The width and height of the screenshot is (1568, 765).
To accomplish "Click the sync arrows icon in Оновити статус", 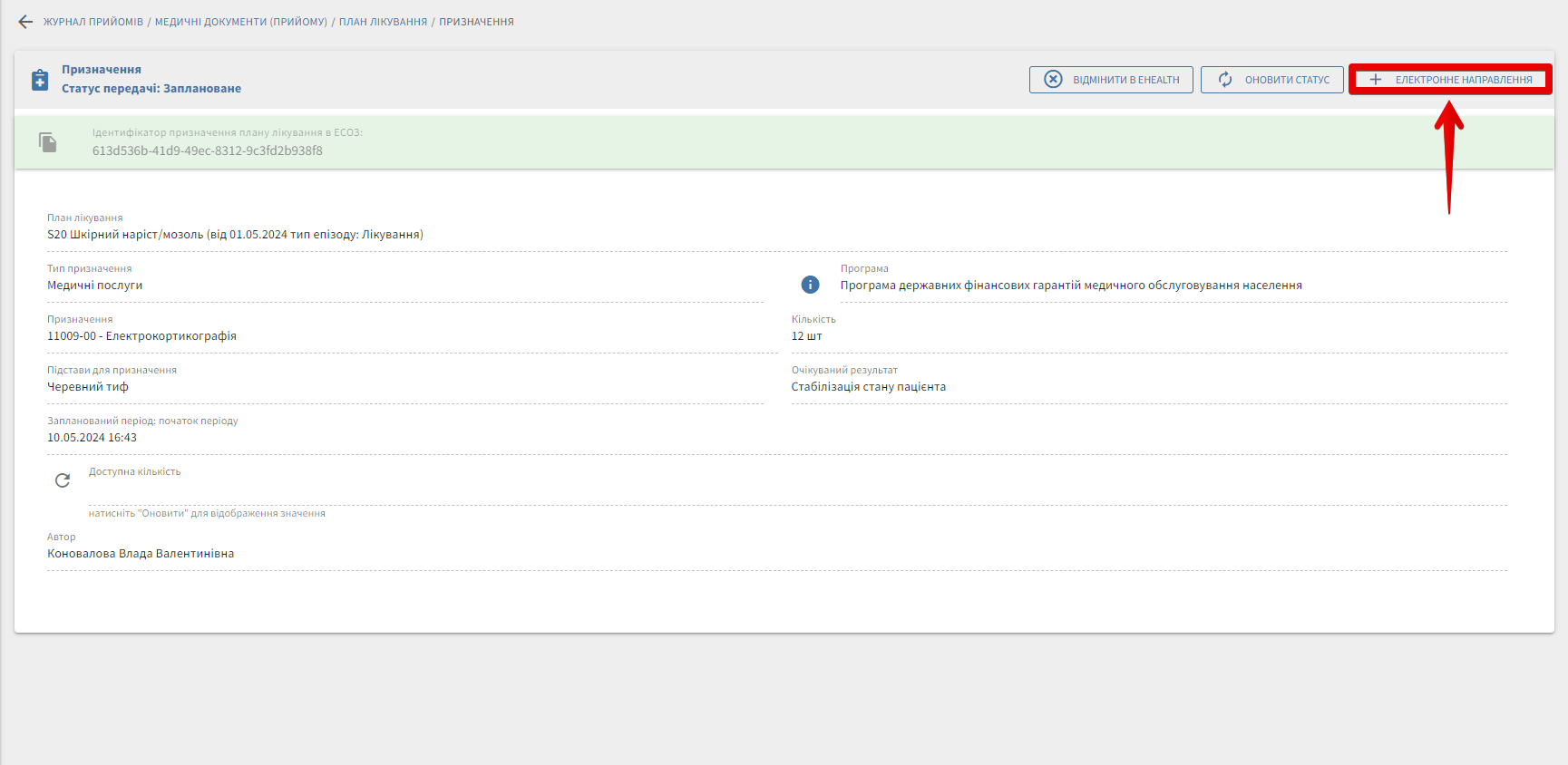I will [x=1225, y=80].
